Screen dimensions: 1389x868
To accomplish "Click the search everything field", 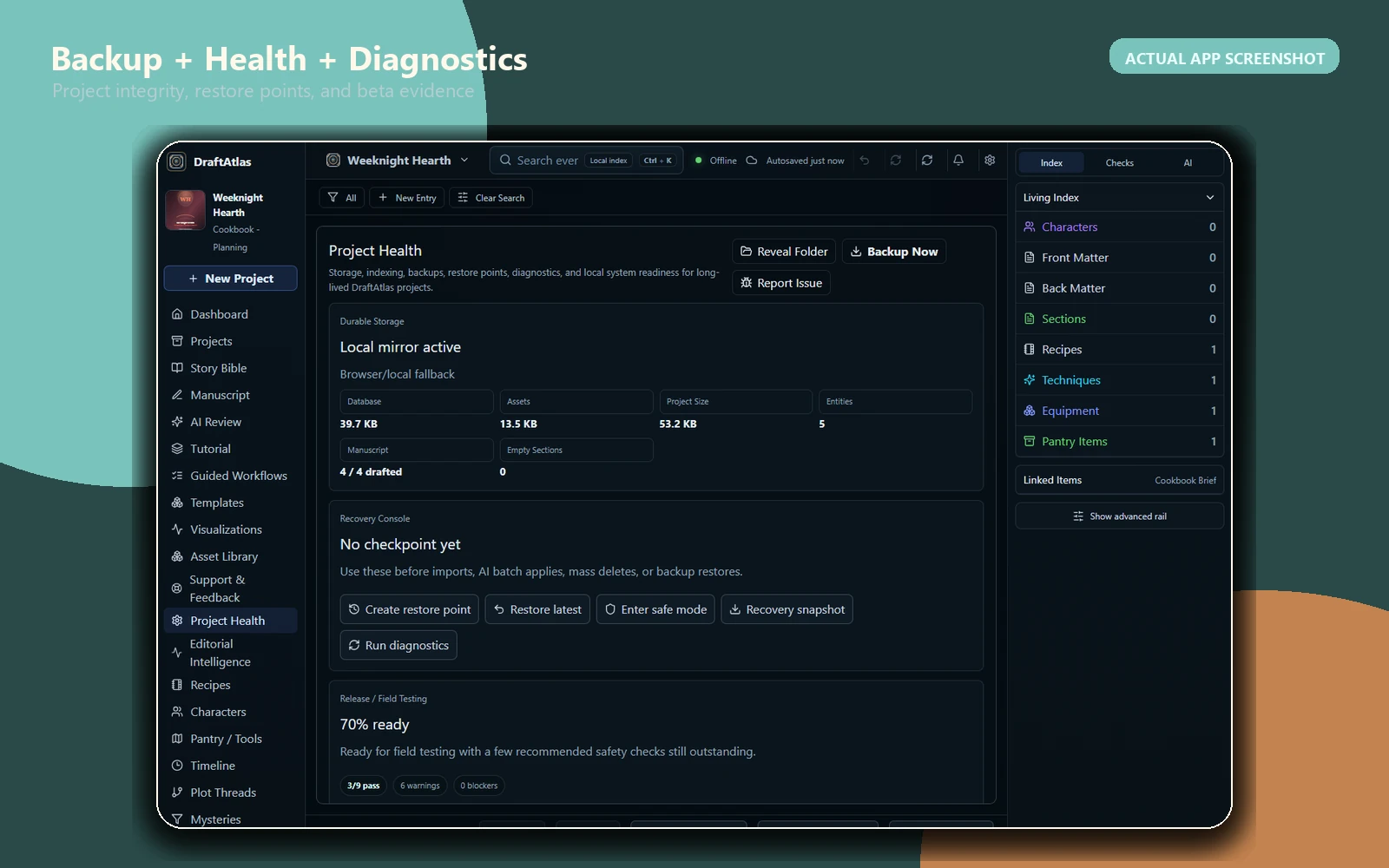I will tap(586, 161).
